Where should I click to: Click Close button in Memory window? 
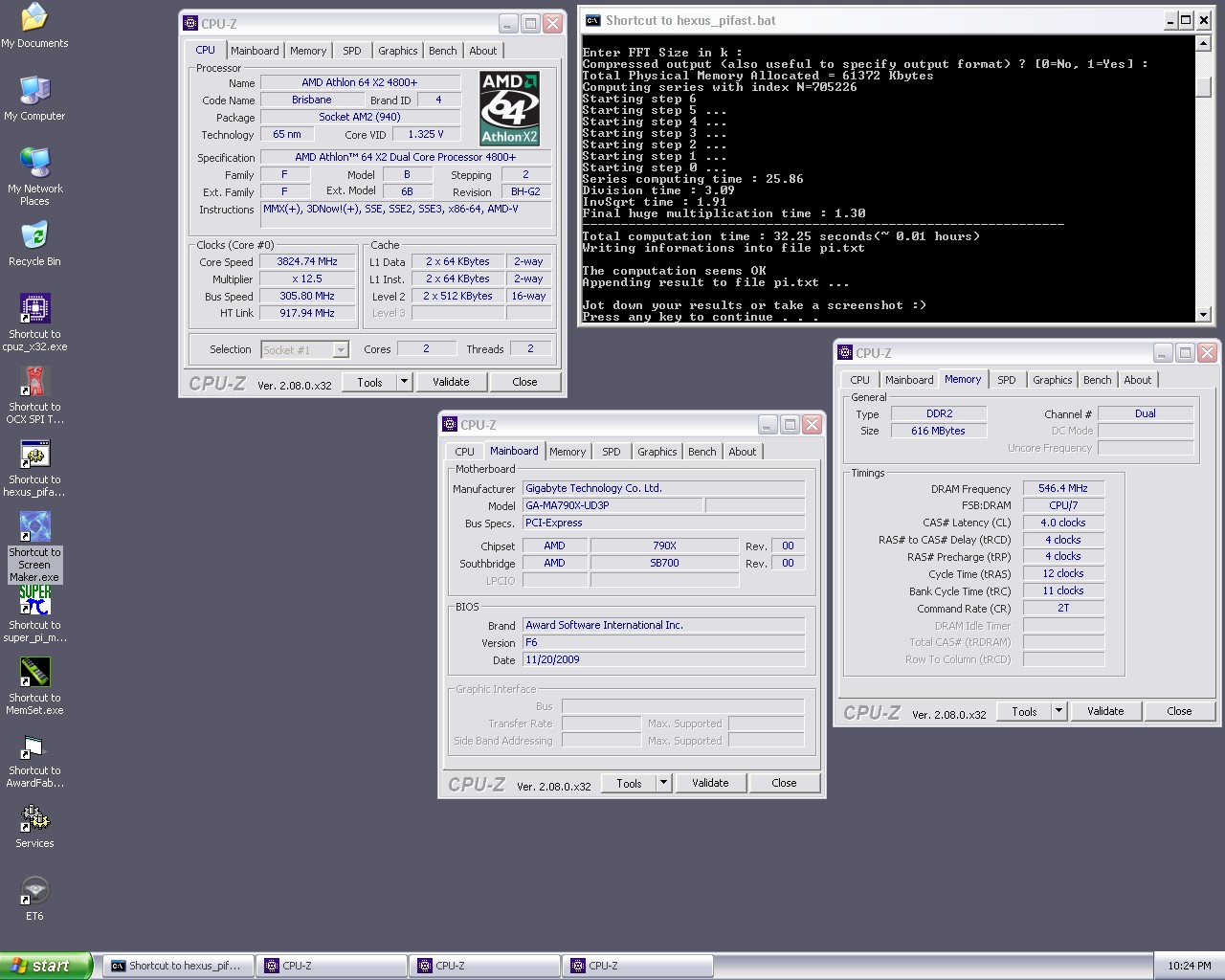click(x=1179, y=711)
